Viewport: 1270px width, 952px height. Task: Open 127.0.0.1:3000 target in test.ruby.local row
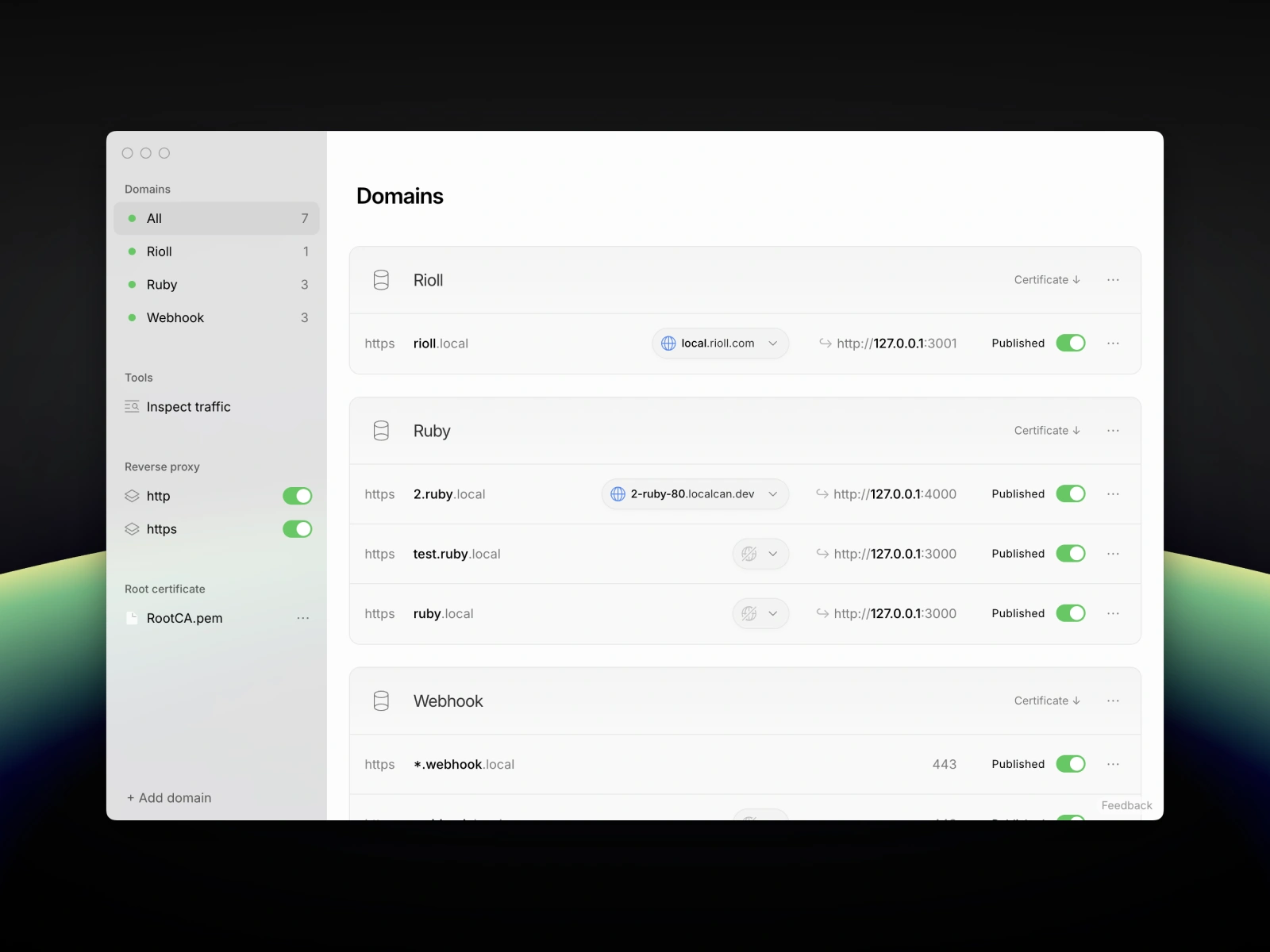tap(895, 554)
